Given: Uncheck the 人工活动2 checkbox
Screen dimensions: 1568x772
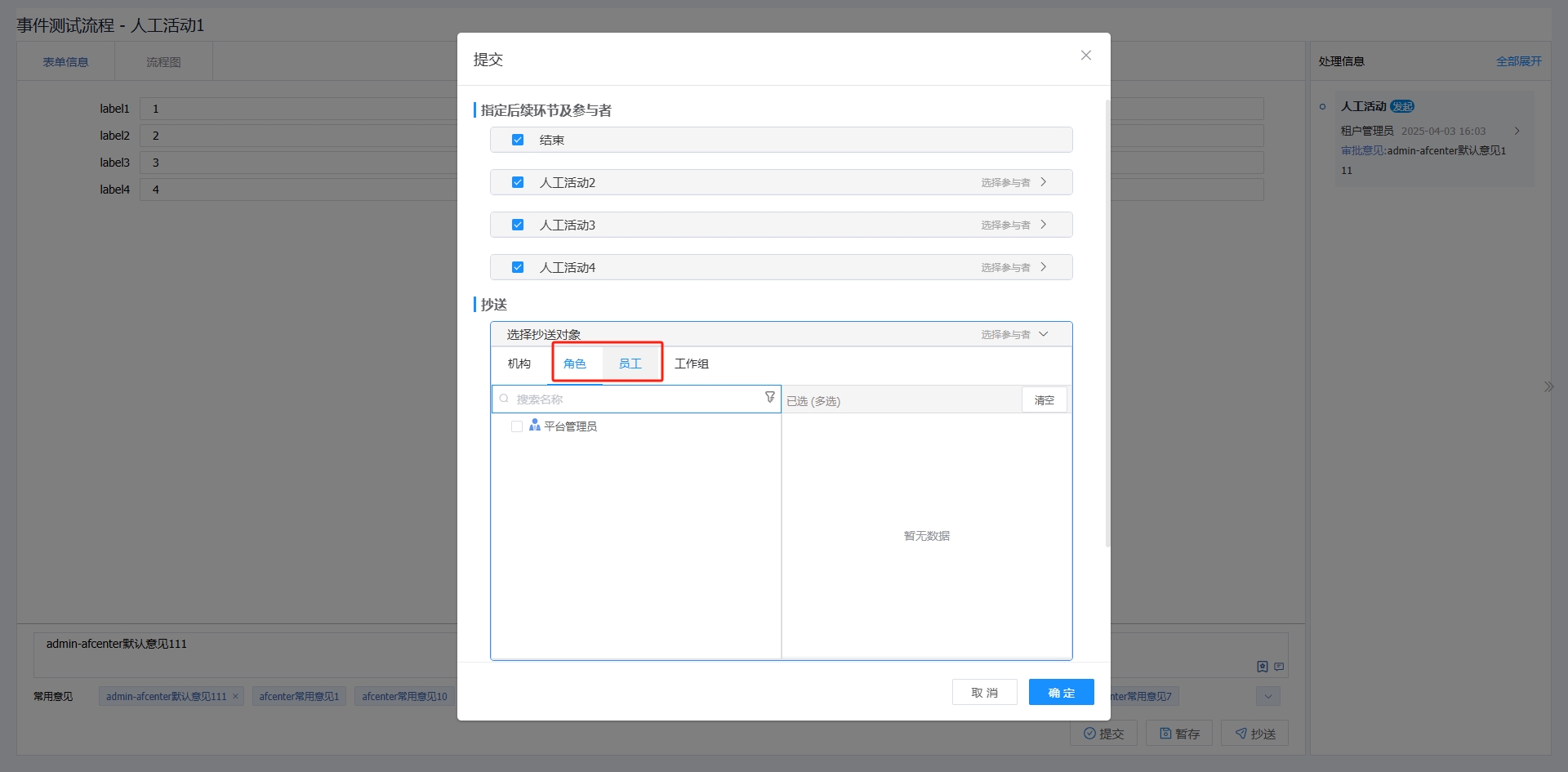Looking at the screenshot, I should point(517,182).
